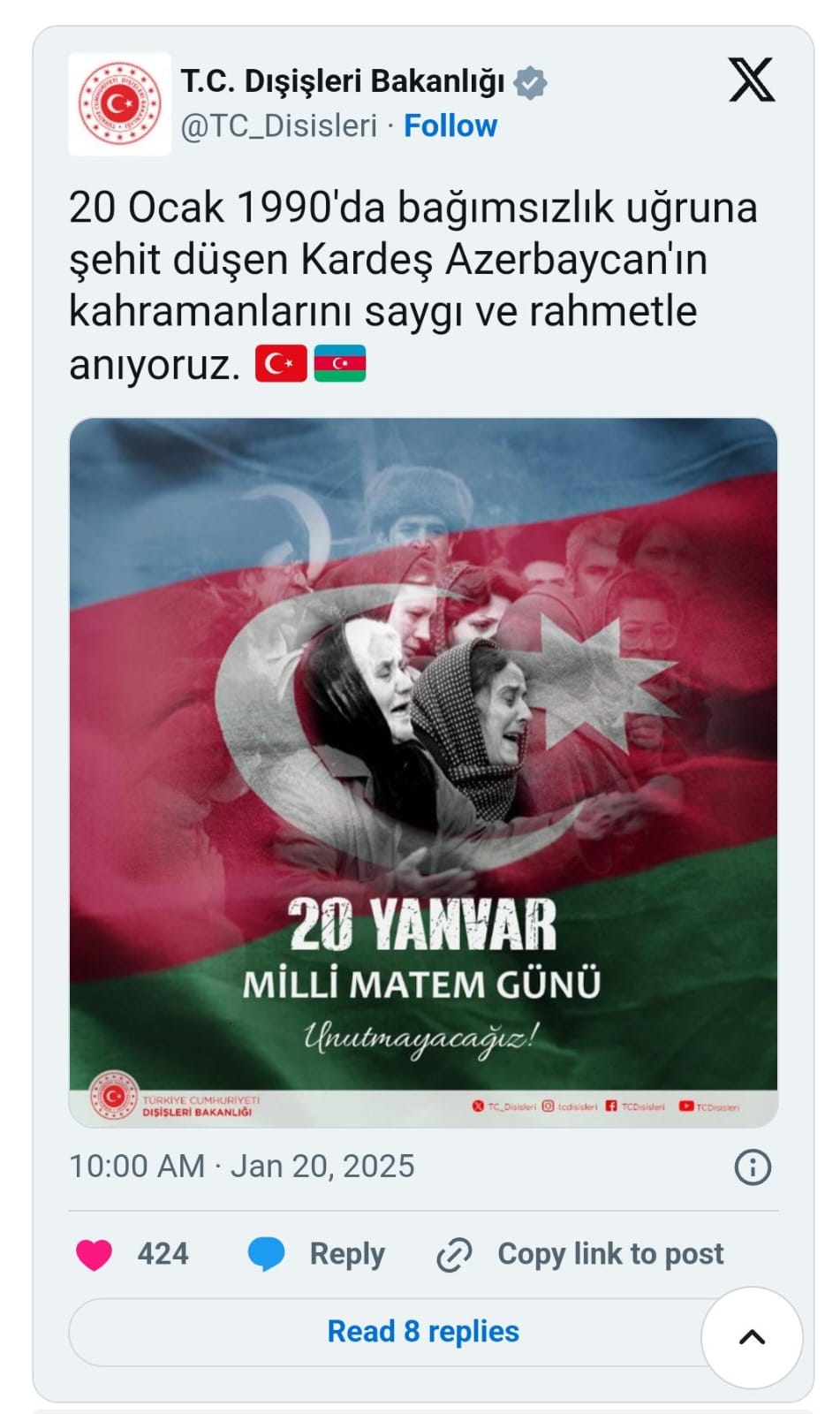Screen dimensions: 840x1414
Task: Click the 424 likes count
Action: coord(163,1254)
